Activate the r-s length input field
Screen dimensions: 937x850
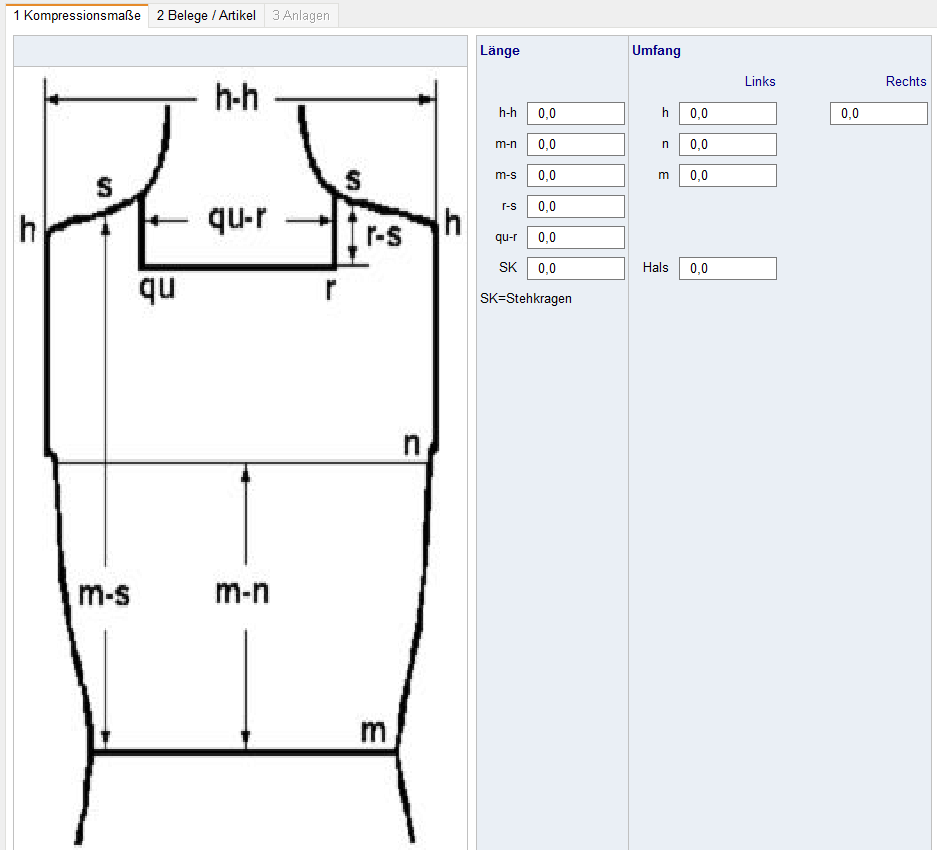[x=575, y=207]
